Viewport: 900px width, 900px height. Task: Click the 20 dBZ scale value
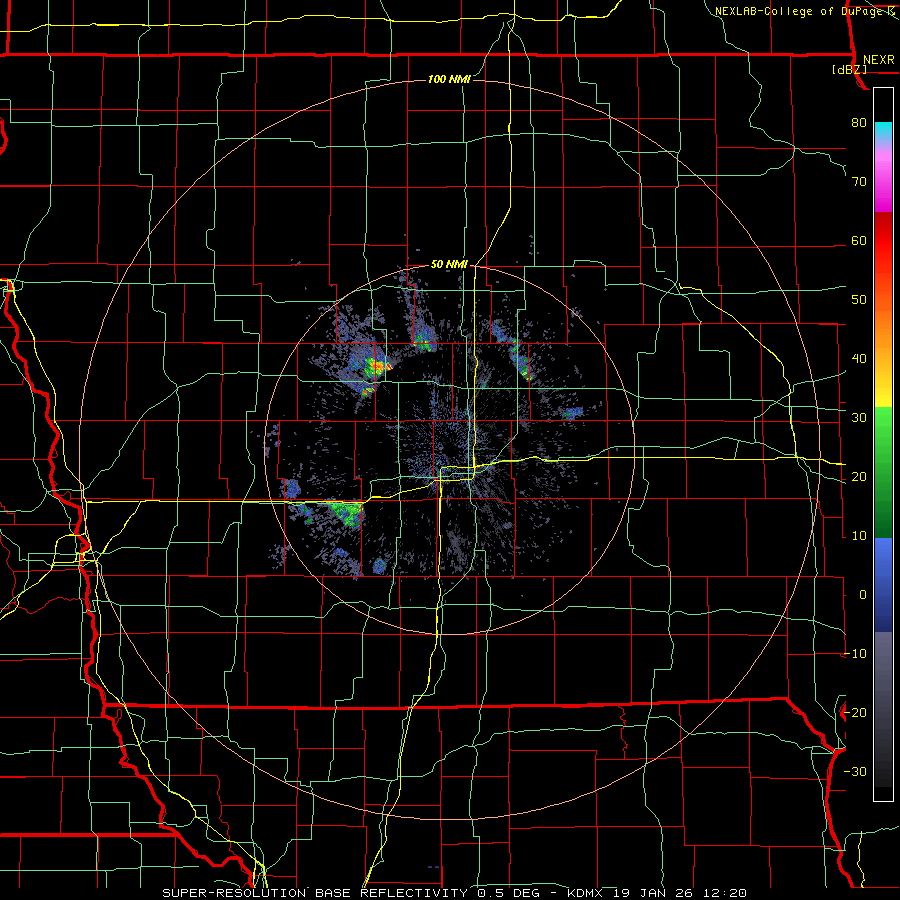tap(859, 477)
